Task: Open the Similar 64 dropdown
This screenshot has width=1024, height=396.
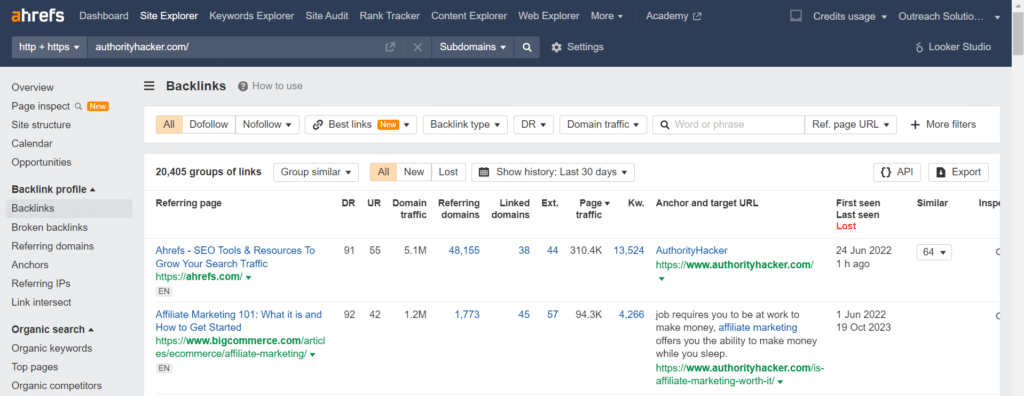Action: pyautogui.click(x=934, y=252)
